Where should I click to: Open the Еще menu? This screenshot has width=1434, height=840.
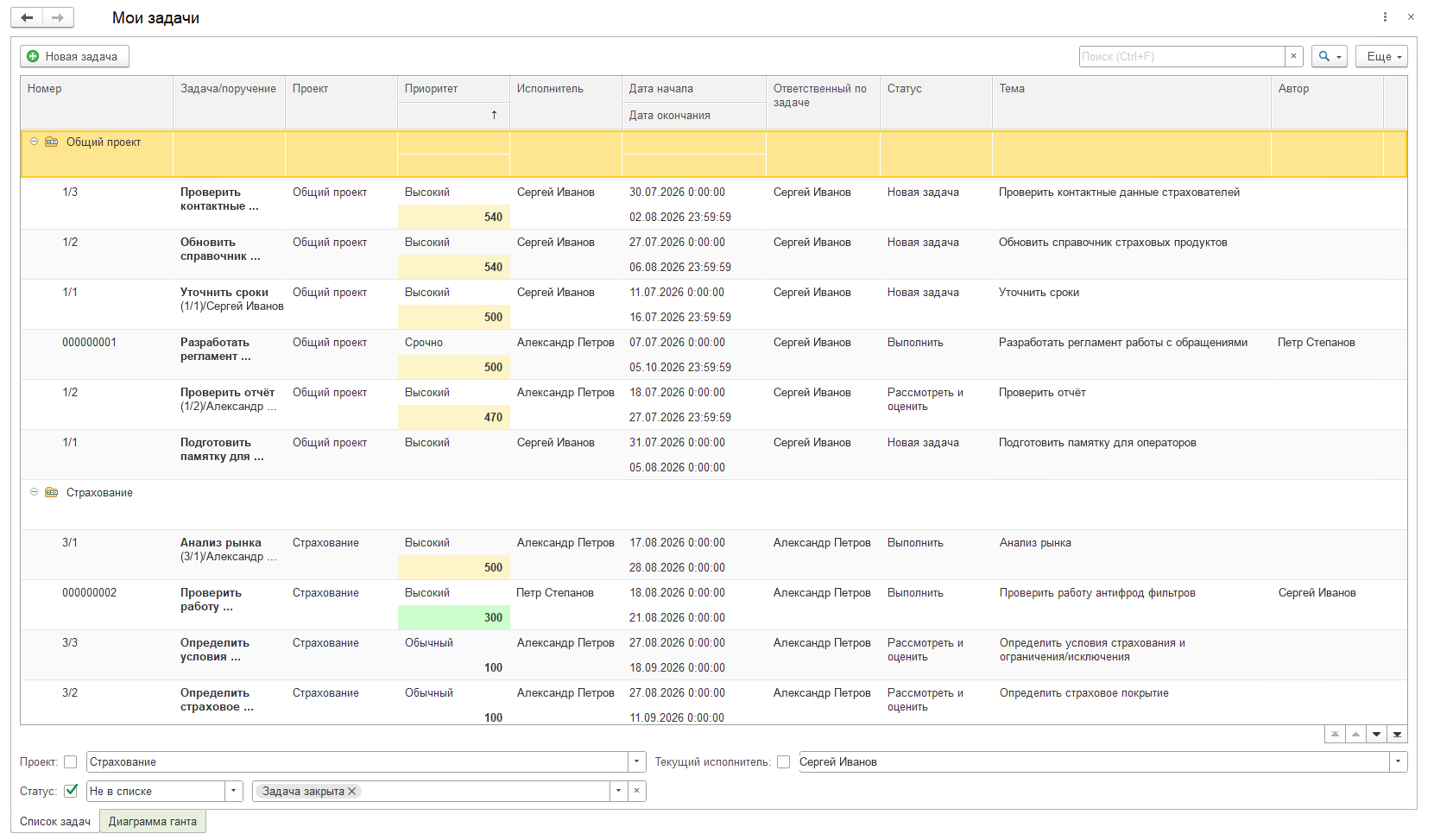coord(1380,56)
